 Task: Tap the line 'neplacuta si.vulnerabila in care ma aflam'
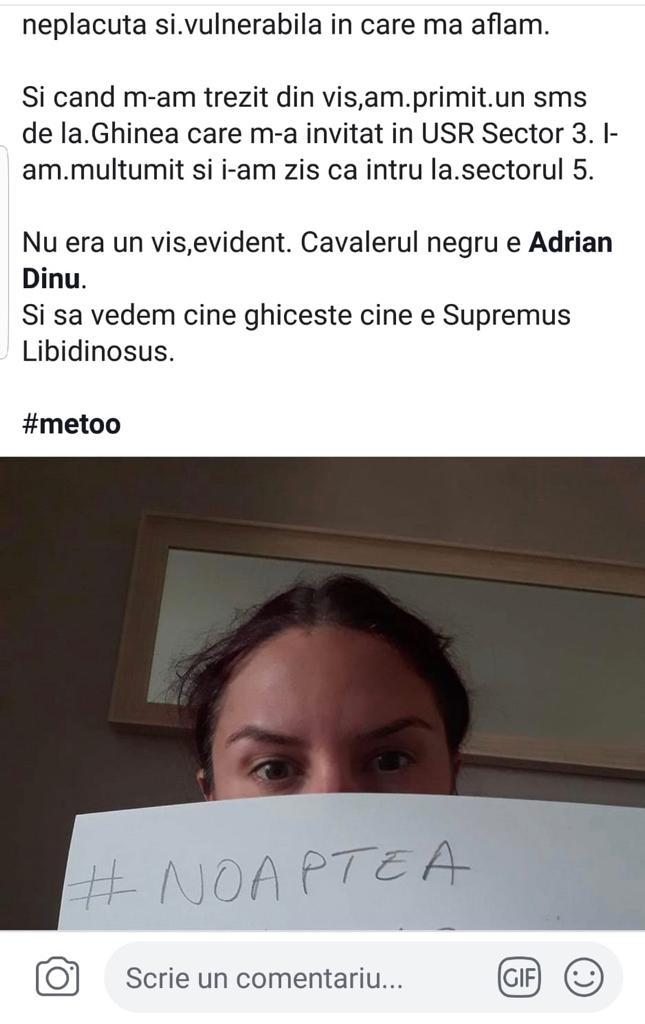click(x=286, y=25)
